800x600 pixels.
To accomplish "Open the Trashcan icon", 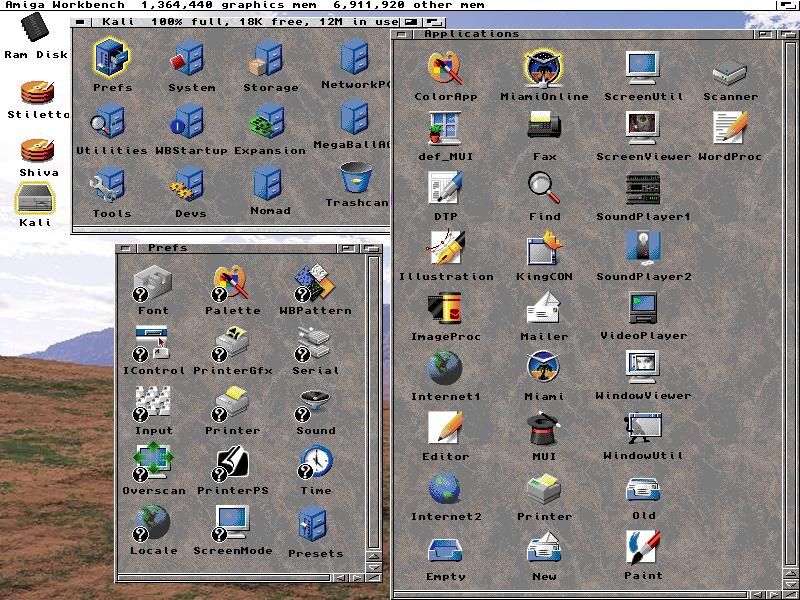I will point(356,178).
